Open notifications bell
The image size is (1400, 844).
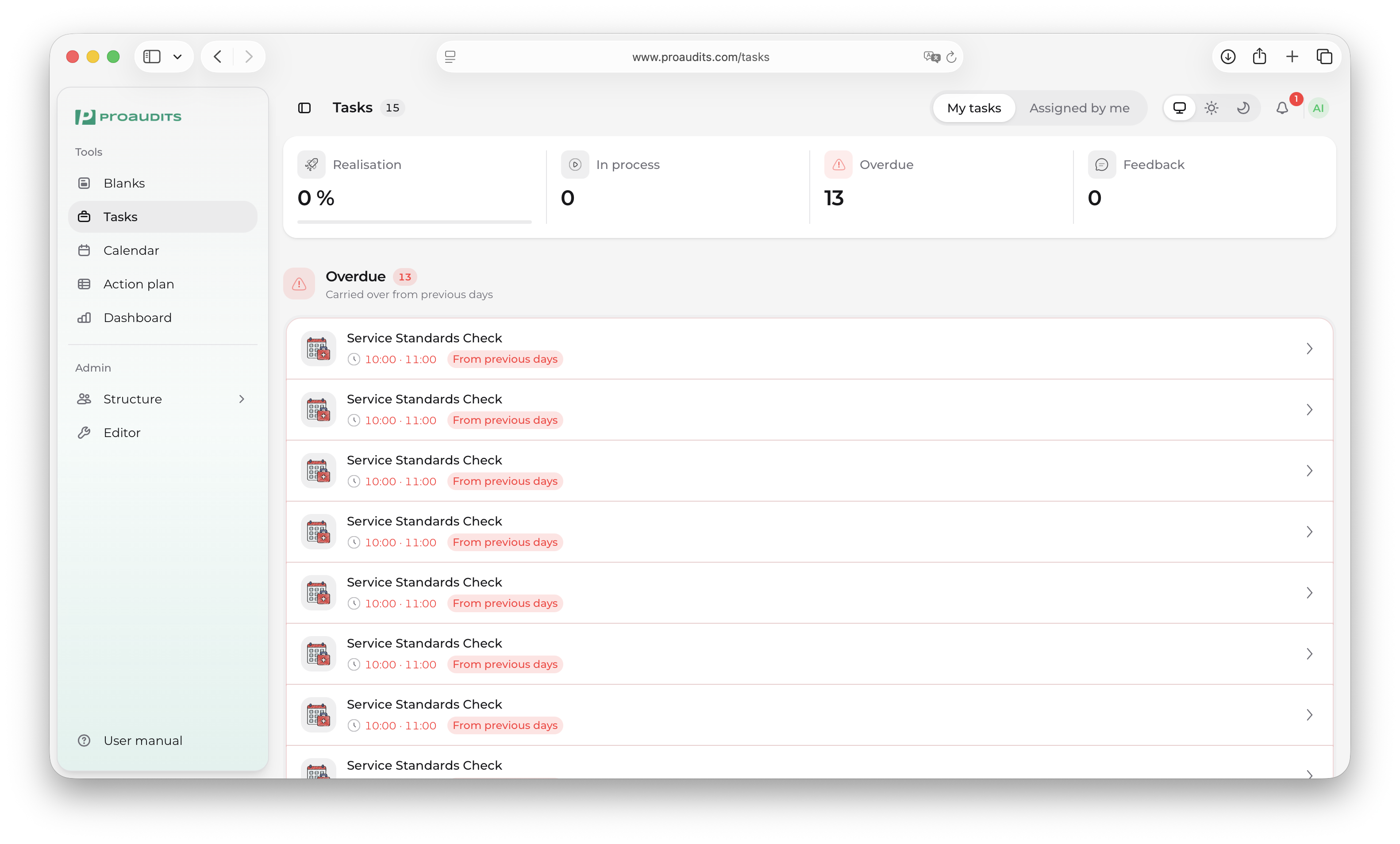pos(1282,108)
